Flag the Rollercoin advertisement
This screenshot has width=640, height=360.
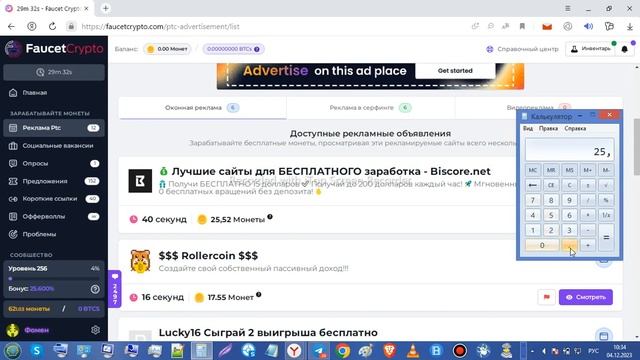pos(547,297)
